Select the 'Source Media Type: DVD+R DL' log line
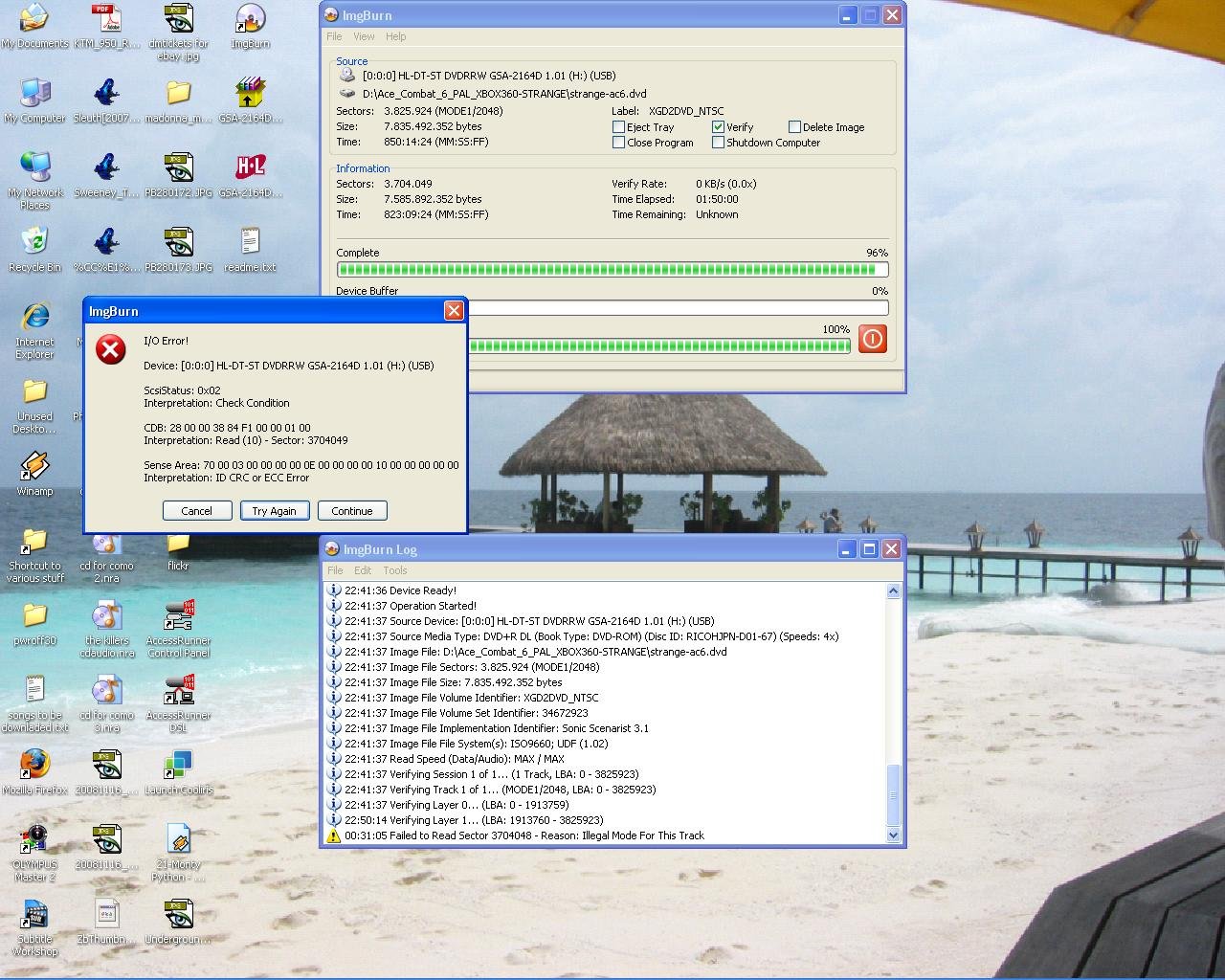This screenshot has width=1225, height=980. [591, 636]
